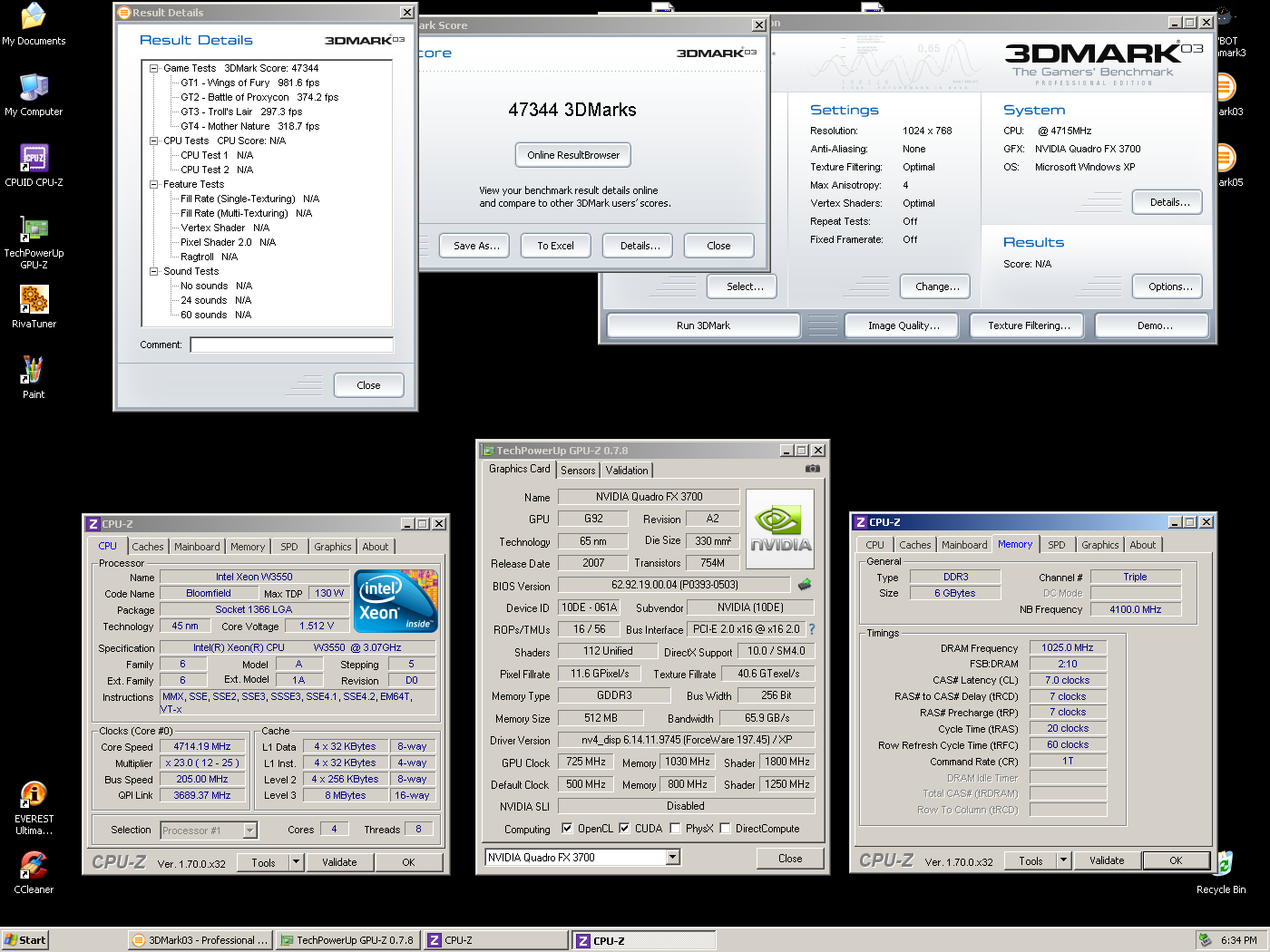Open the My Computer desktop icon

point(34,95)
